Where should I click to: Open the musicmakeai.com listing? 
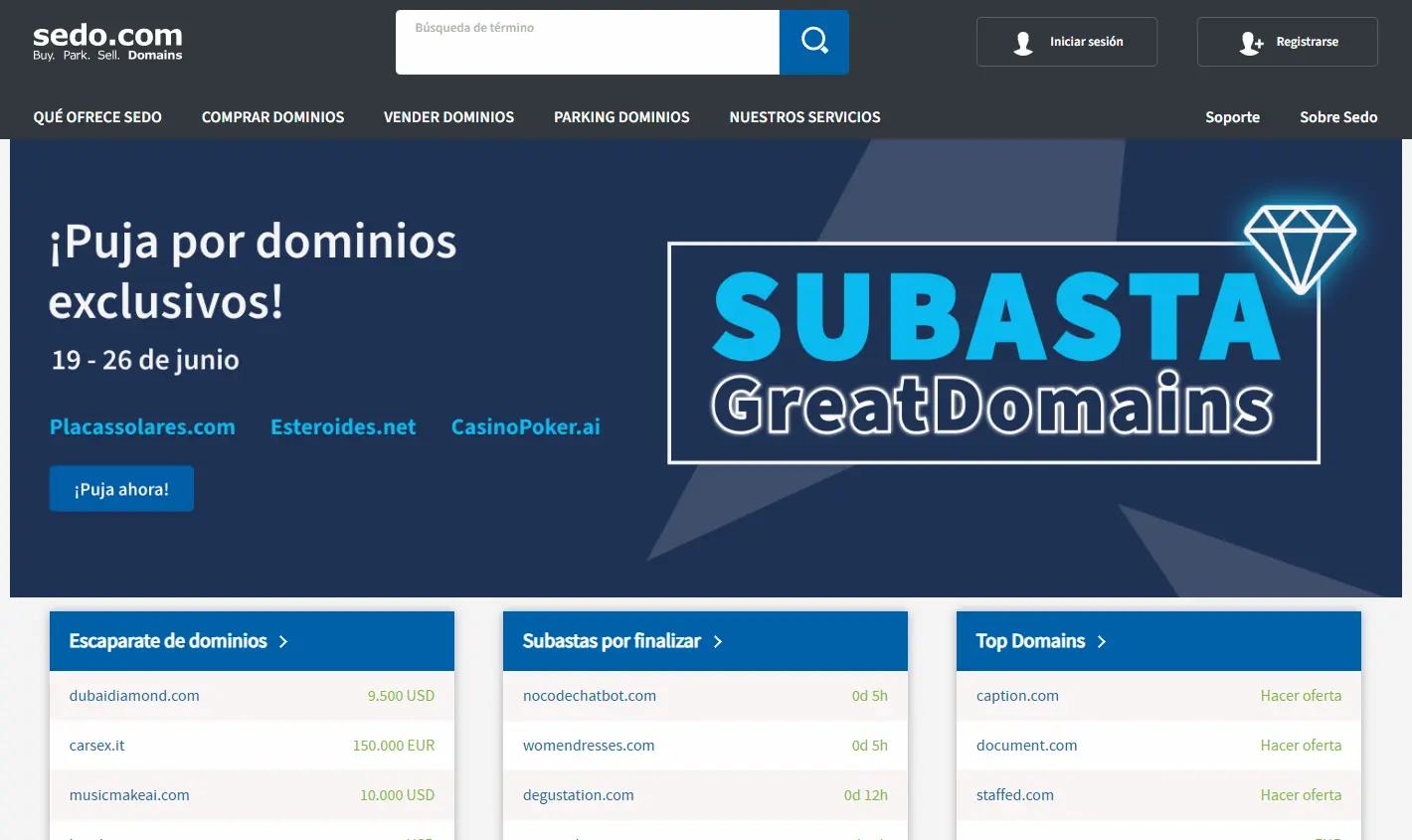click(129, 795)
